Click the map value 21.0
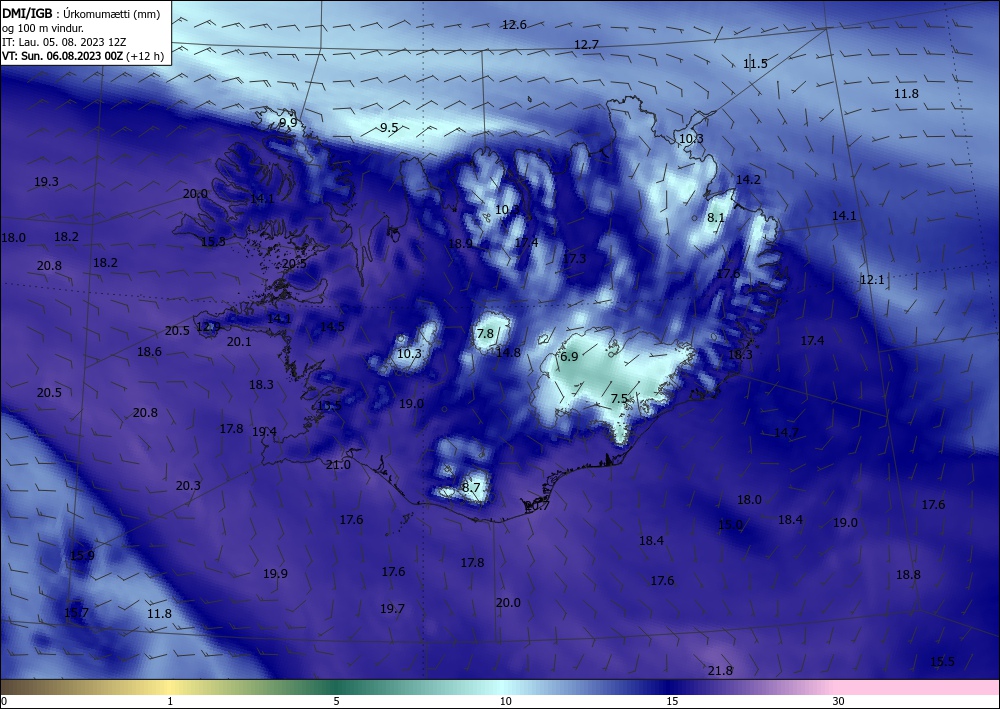 [338, 465]
